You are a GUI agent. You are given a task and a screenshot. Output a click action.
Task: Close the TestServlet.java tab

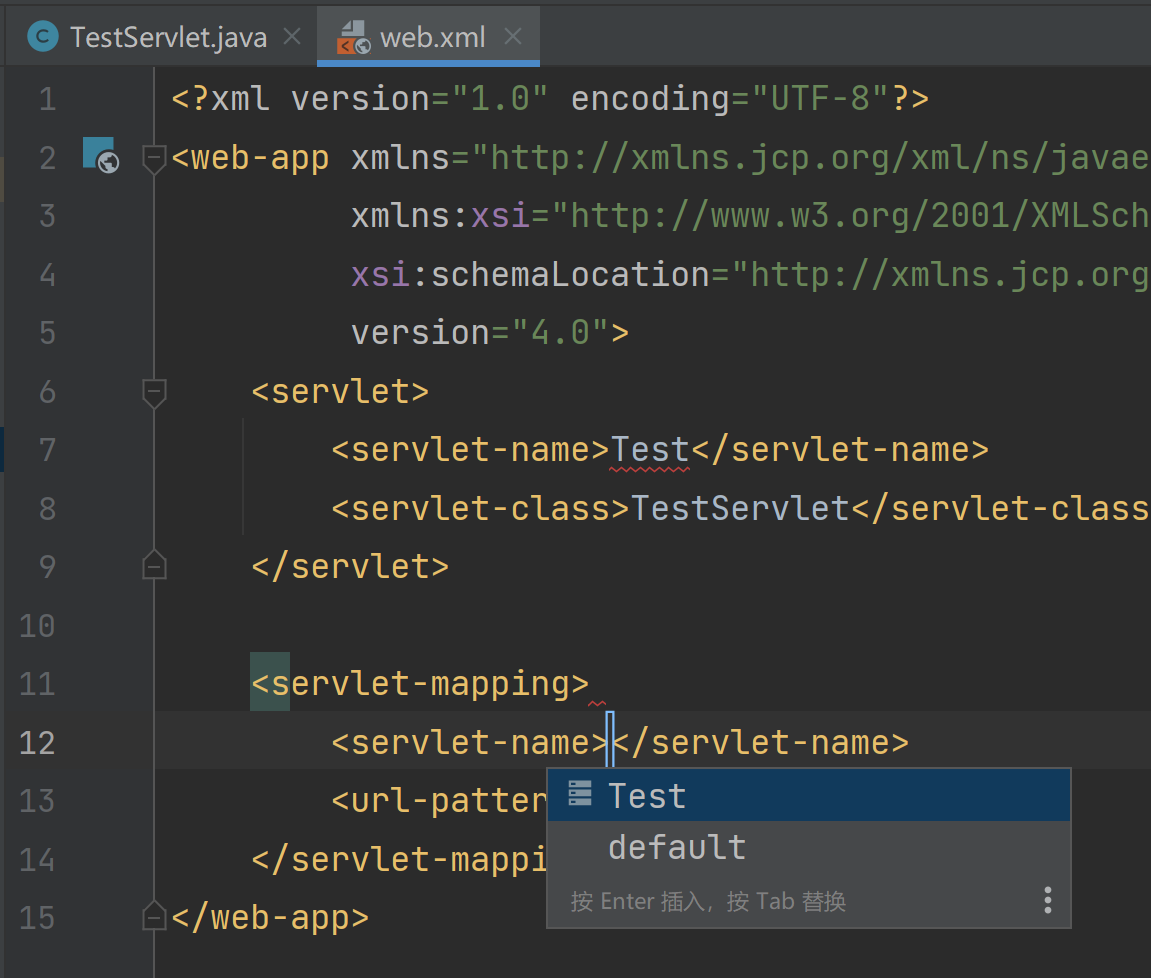pyautogui.click(x=290, y=36)
